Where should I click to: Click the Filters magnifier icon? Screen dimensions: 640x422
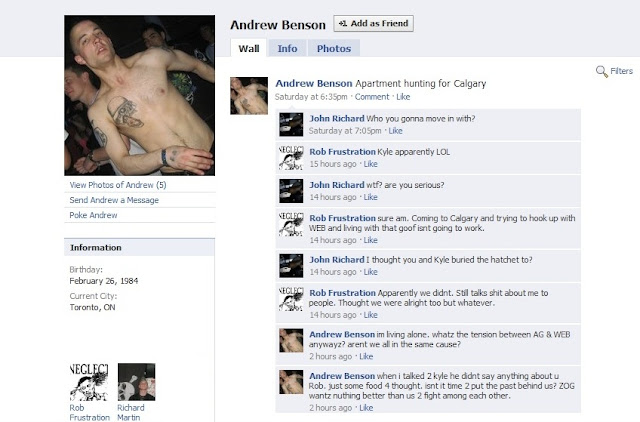[602, 71]
